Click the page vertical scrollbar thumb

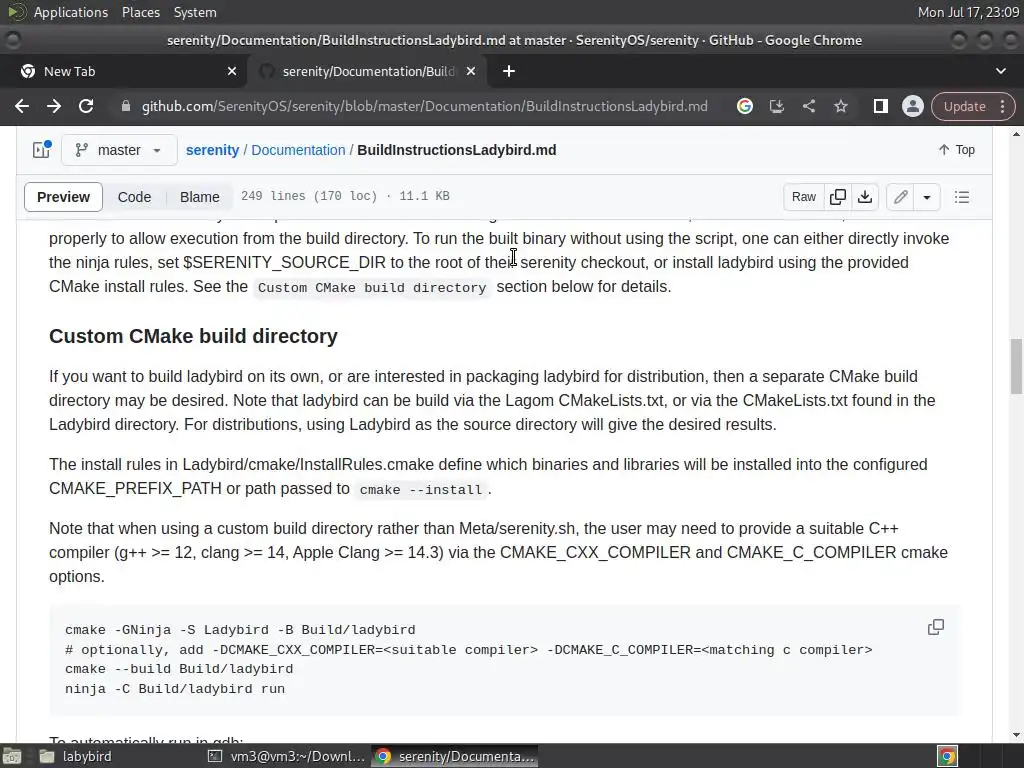[x=1016, y=366]
